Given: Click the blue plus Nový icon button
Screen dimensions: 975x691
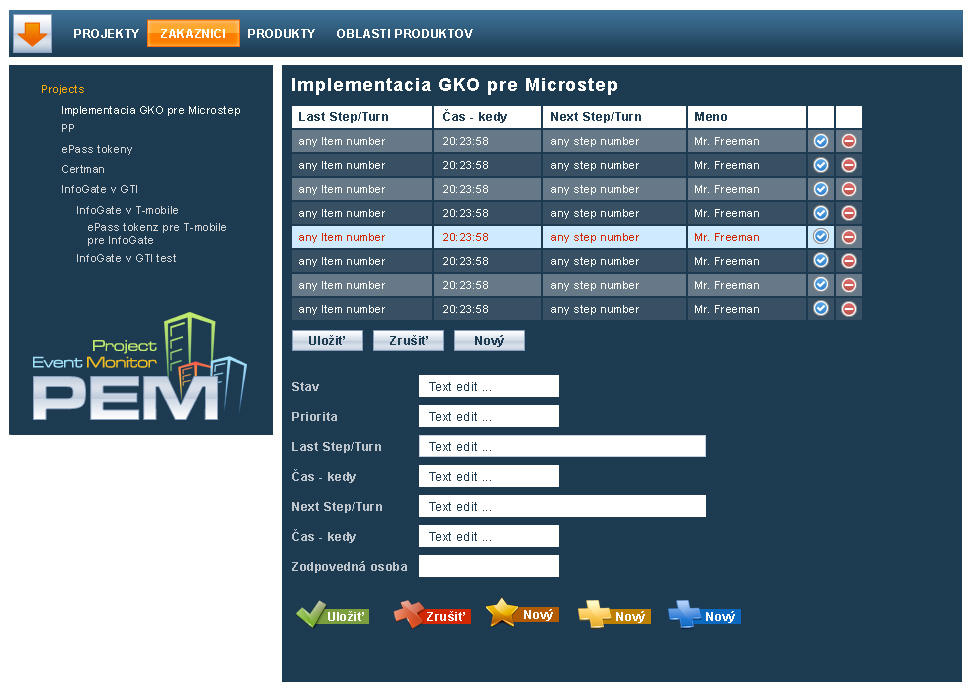Looking at the screenshot, I should point(705,615).
